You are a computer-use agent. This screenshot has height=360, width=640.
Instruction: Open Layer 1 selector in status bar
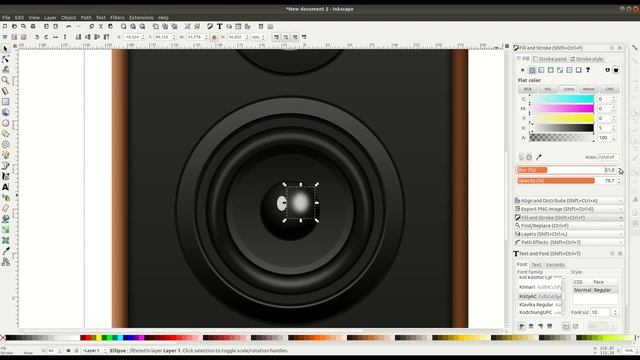coord(94,351)
